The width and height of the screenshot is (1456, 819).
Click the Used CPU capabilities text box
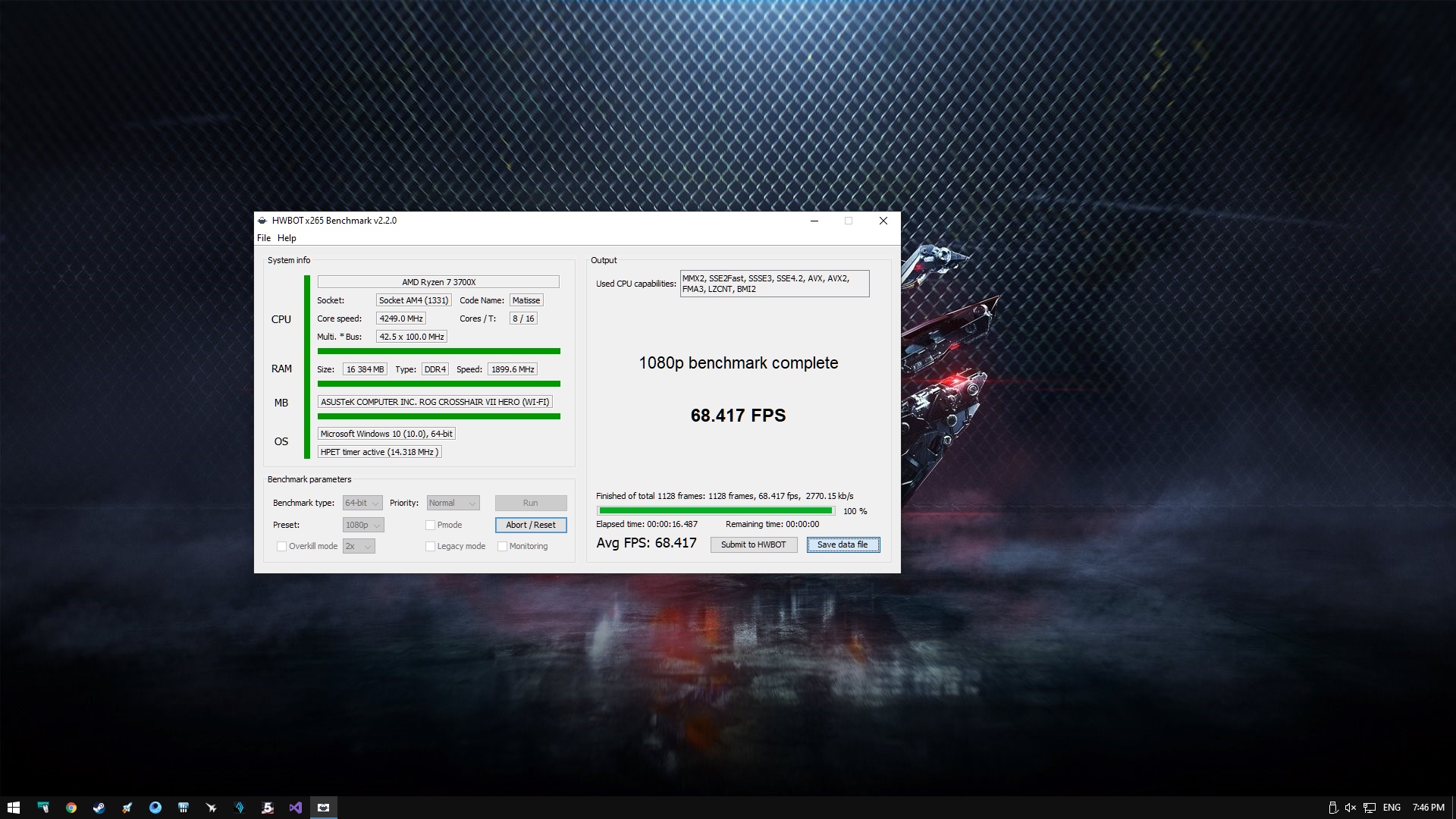tap(774, 284)
